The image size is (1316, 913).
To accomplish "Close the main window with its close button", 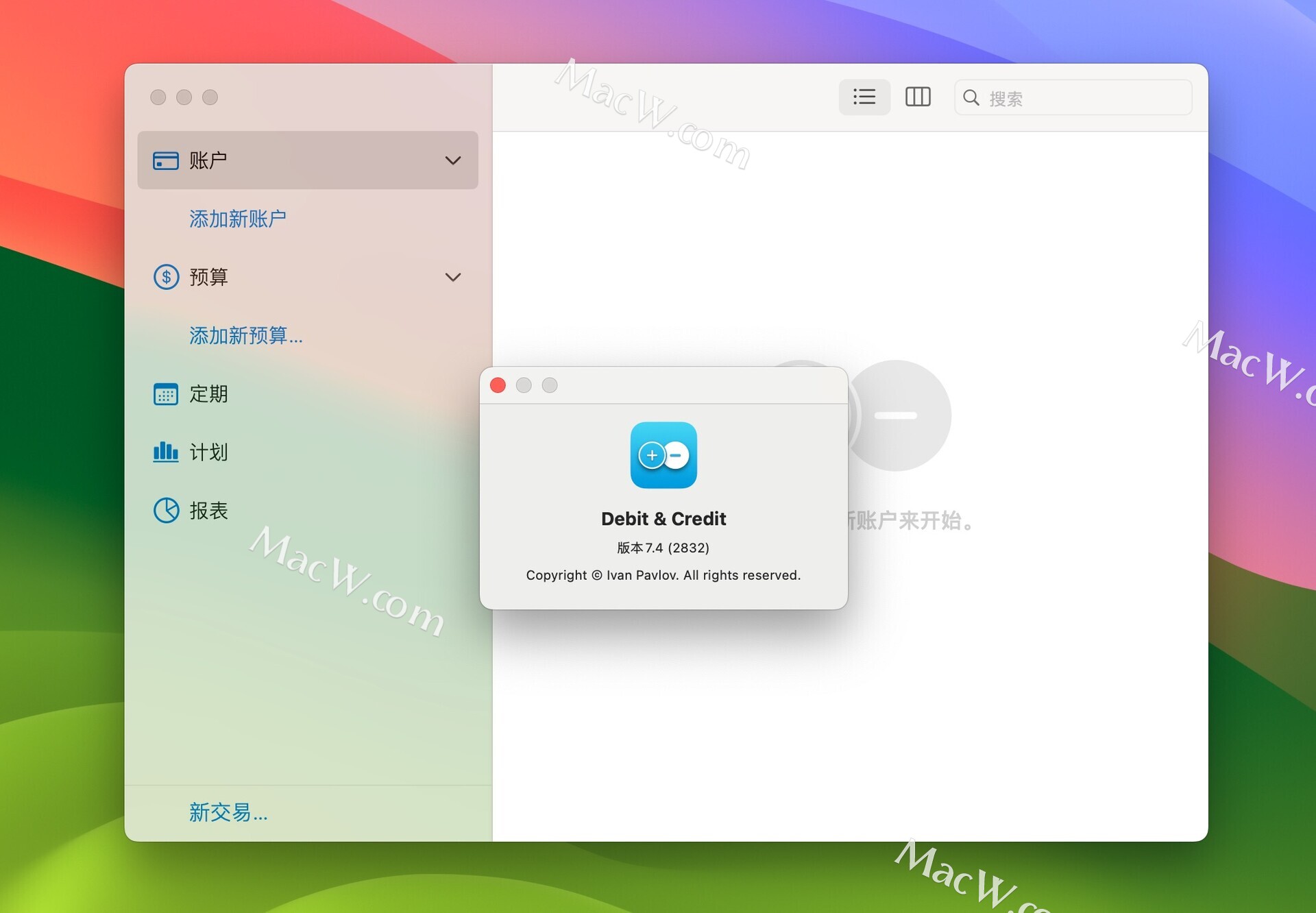I will pos(158,97).
